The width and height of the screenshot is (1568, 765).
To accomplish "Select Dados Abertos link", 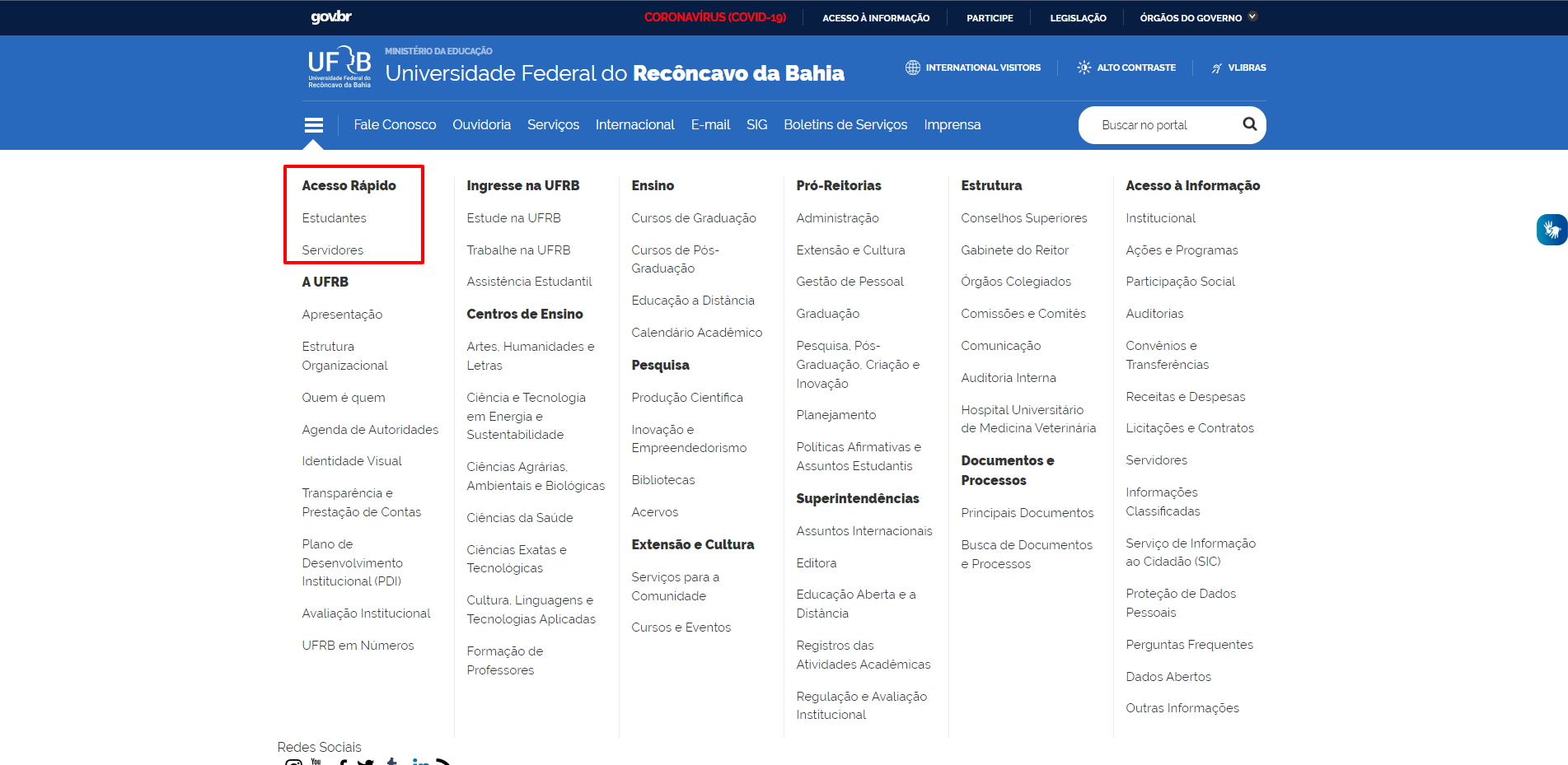I will [x=1168, y=677].
